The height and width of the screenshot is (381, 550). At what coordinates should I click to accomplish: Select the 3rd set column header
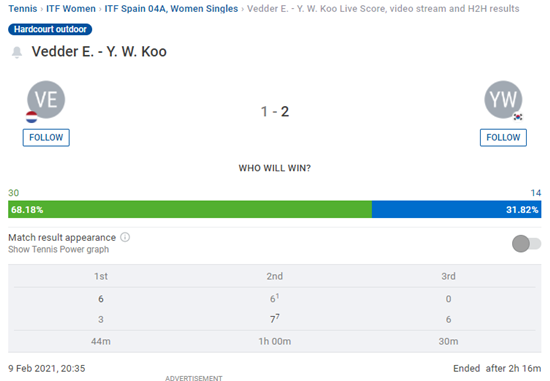[x=448, y=276]
